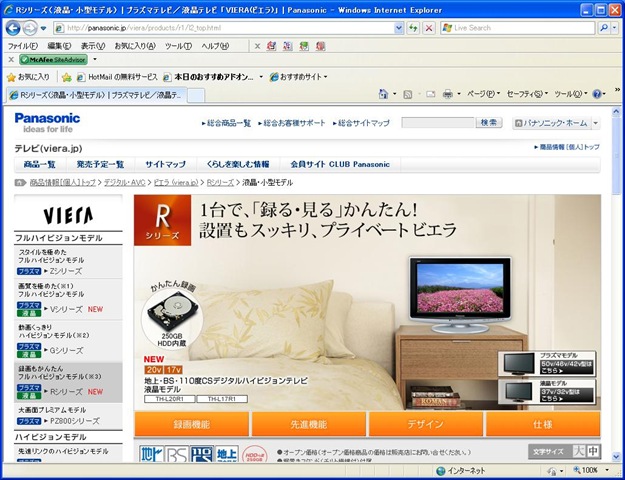This screenshot has width=625, height=480.
Task: Click the add-to-favorites-bar star icon
Action: pos(67,77)
